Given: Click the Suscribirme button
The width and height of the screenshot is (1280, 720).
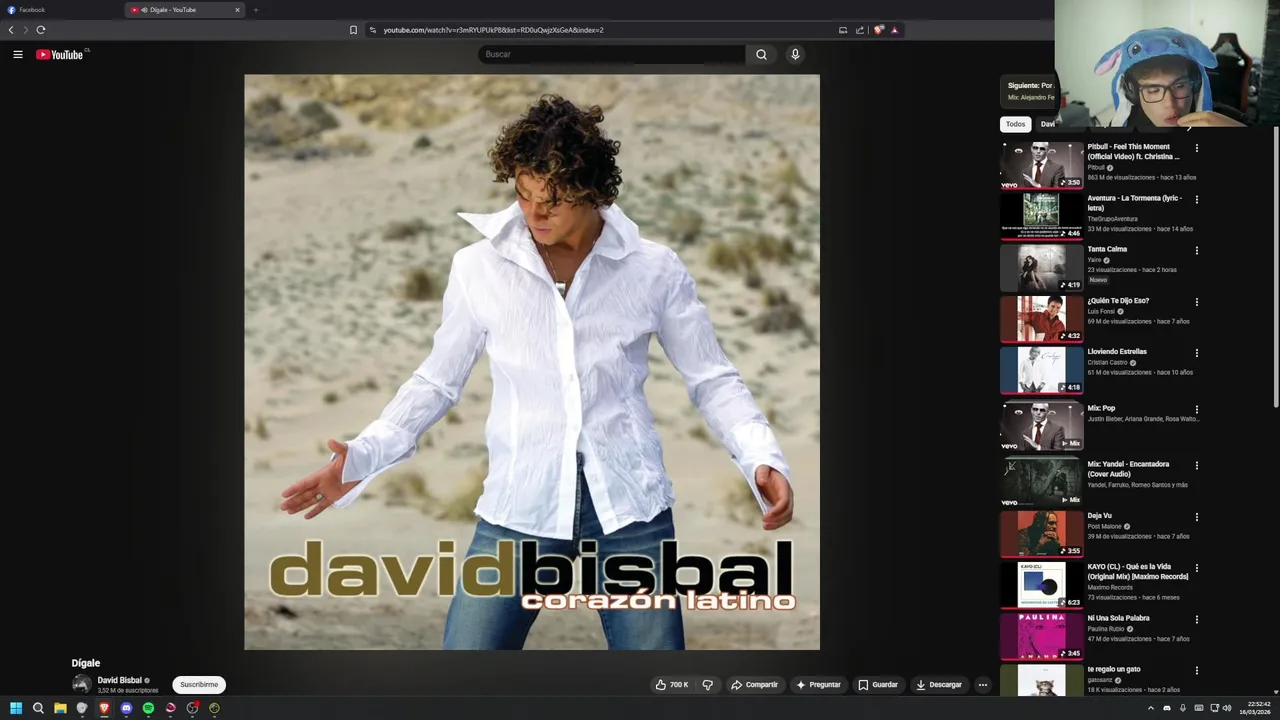Looking at the screenshot, I should click(x=199, y=685).
